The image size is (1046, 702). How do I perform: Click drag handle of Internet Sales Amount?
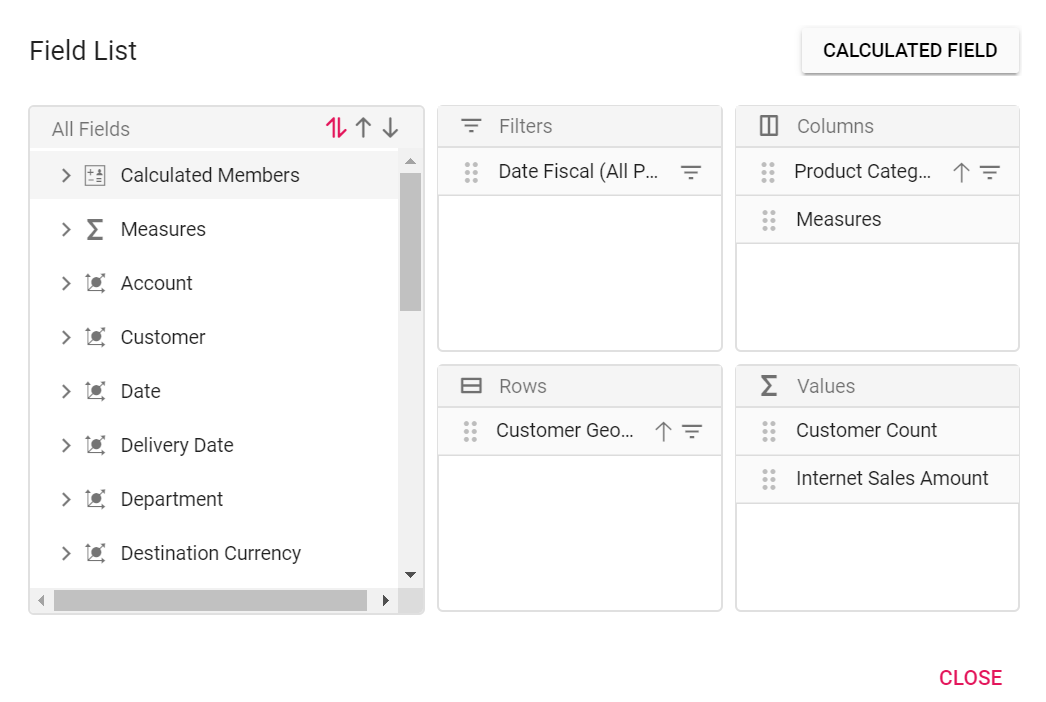coord(768,479)
